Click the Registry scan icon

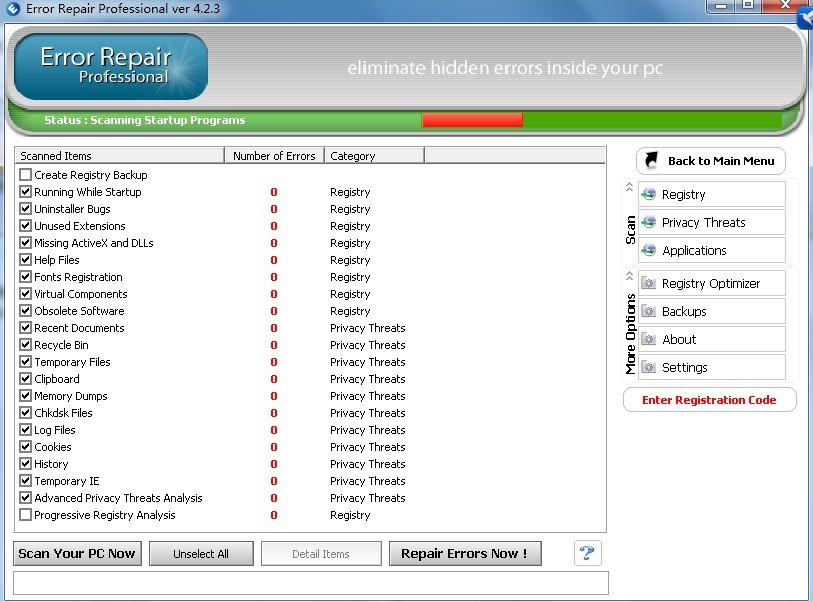(x=648, y=195)
